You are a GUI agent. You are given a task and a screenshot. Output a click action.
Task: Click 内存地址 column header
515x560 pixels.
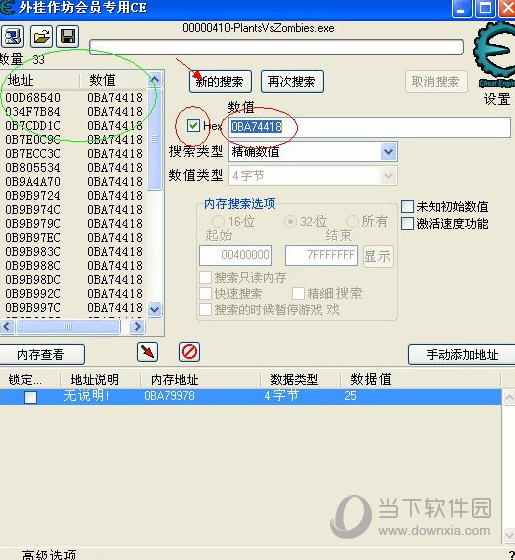point(200,379)
